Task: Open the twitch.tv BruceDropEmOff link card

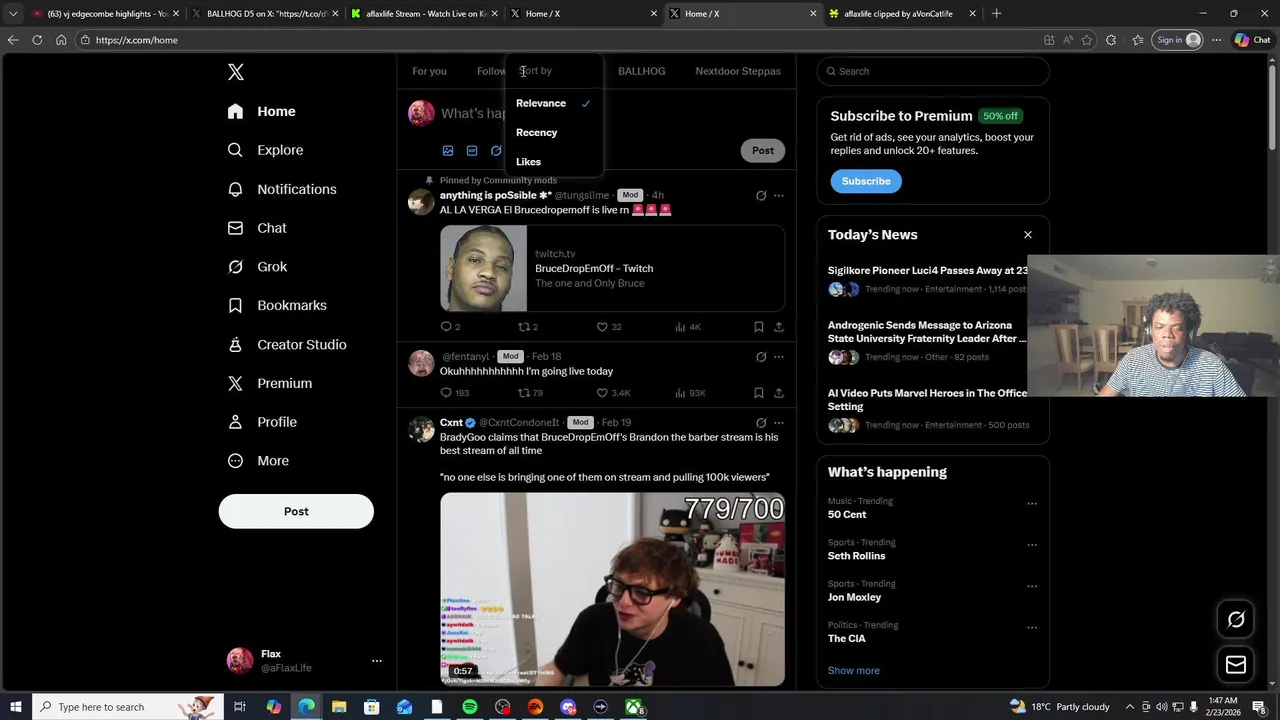Action: 612,268
